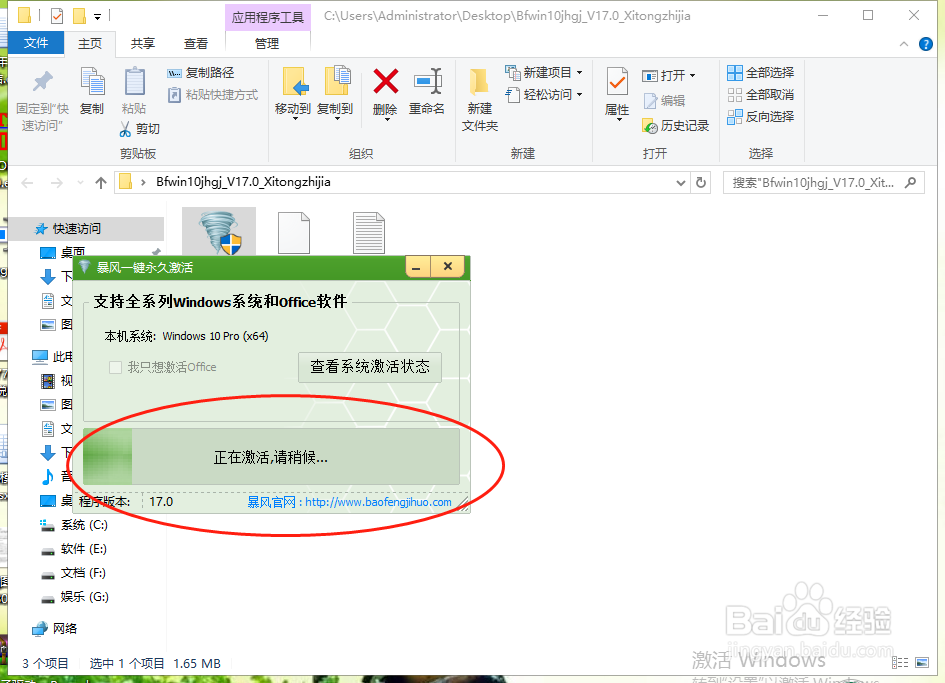The height and width of the screenshot is (683, 945).
Task: Click the Rename (重命名) icon
Action: (x=428, y=95)
